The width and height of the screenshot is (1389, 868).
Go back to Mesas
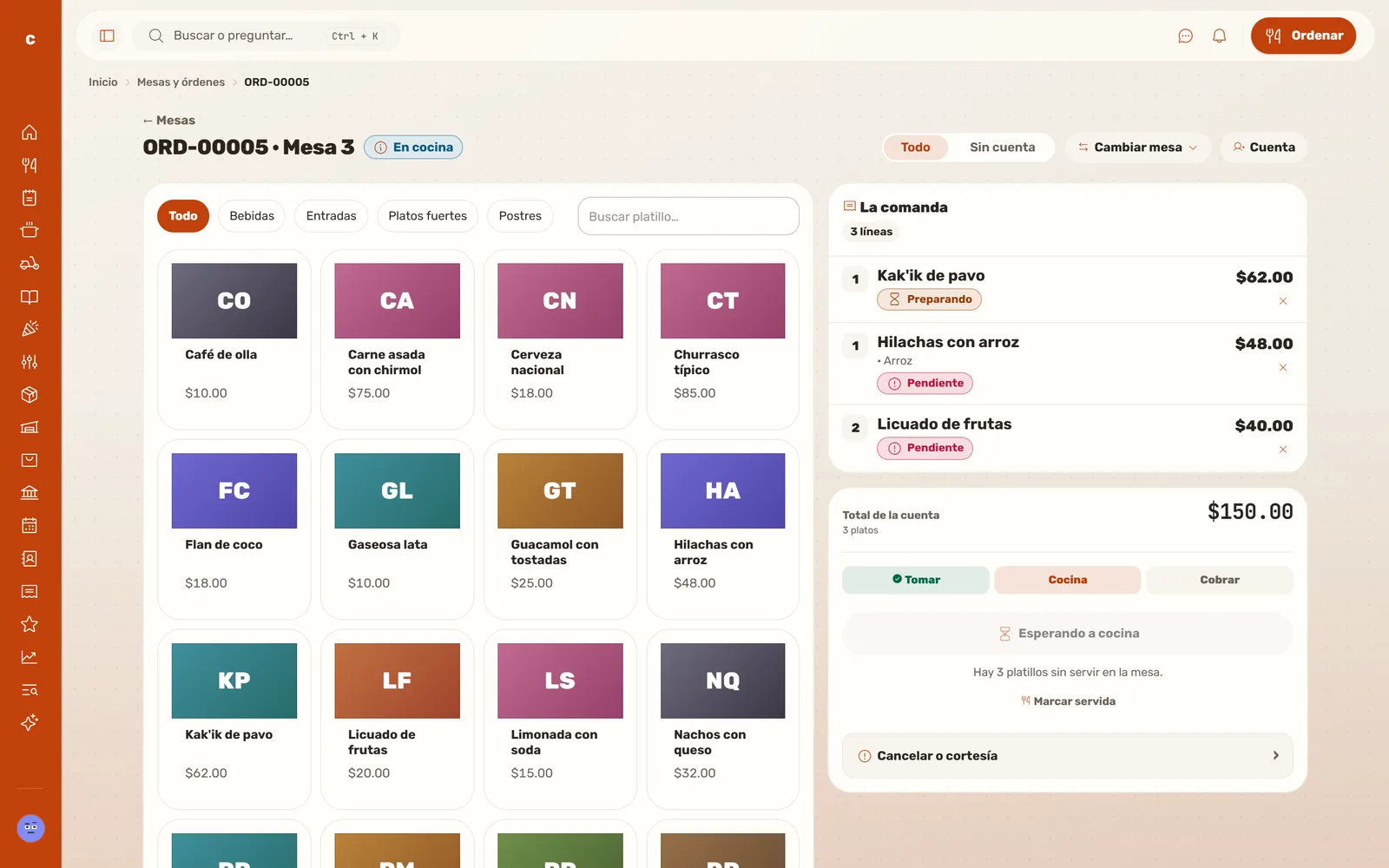click(x=169, y=121)
